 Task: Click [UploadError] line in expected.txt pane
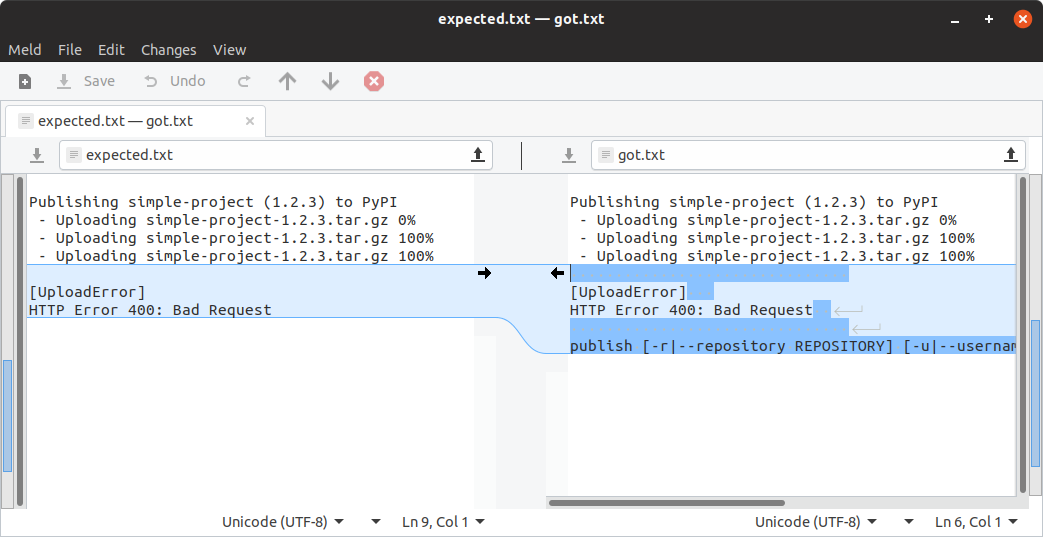[87, 292]
